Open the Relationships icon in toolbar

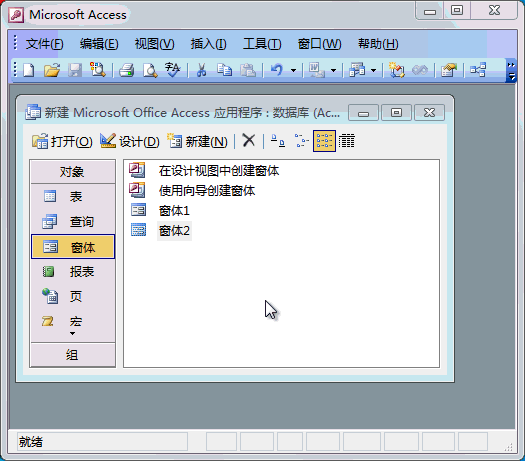(478, 70)
